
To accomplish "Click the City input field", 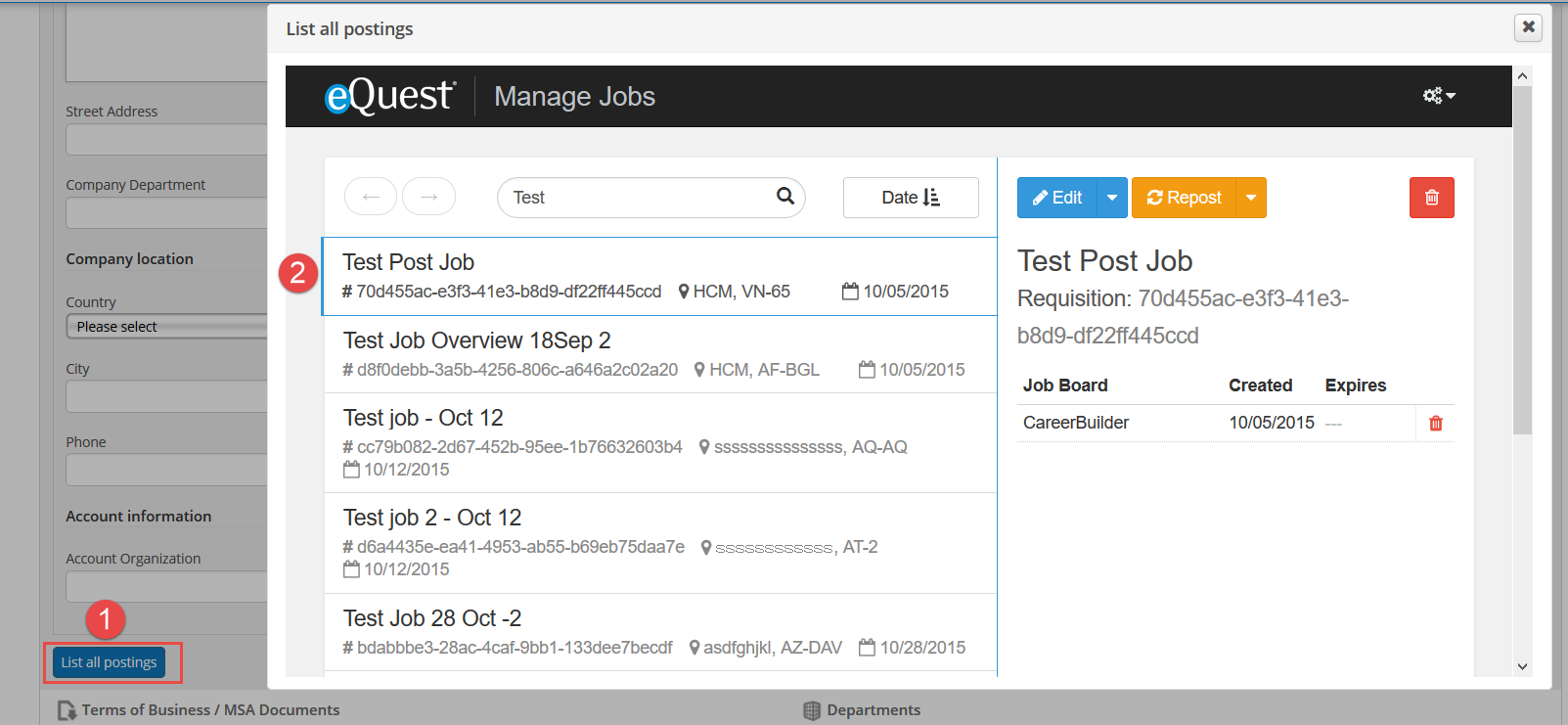I will [166, 397].
